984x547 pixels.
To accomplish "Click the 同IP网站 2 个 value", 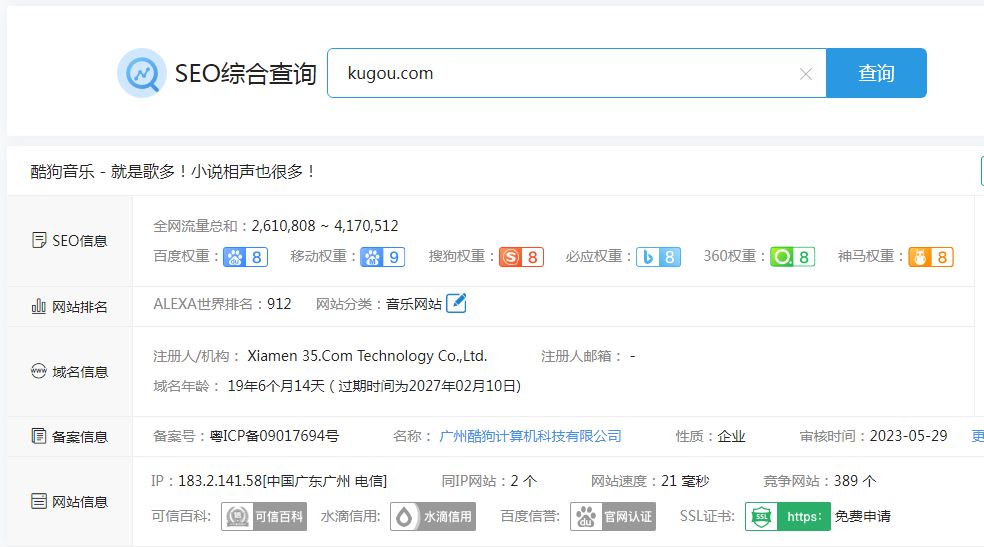I will click(523, 481).
